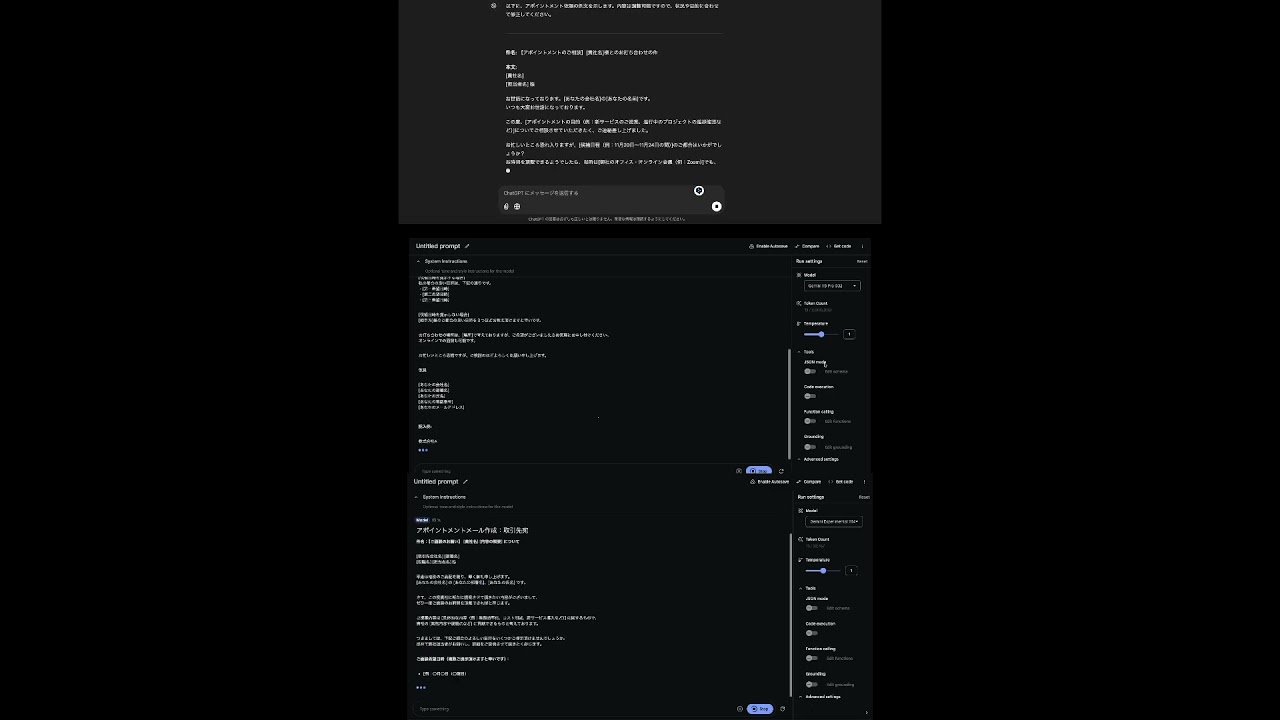Screen dimensions: 1280x720
Task: Edit prompt title pencil in Gemini Experimental window
Action: point(465,482)
